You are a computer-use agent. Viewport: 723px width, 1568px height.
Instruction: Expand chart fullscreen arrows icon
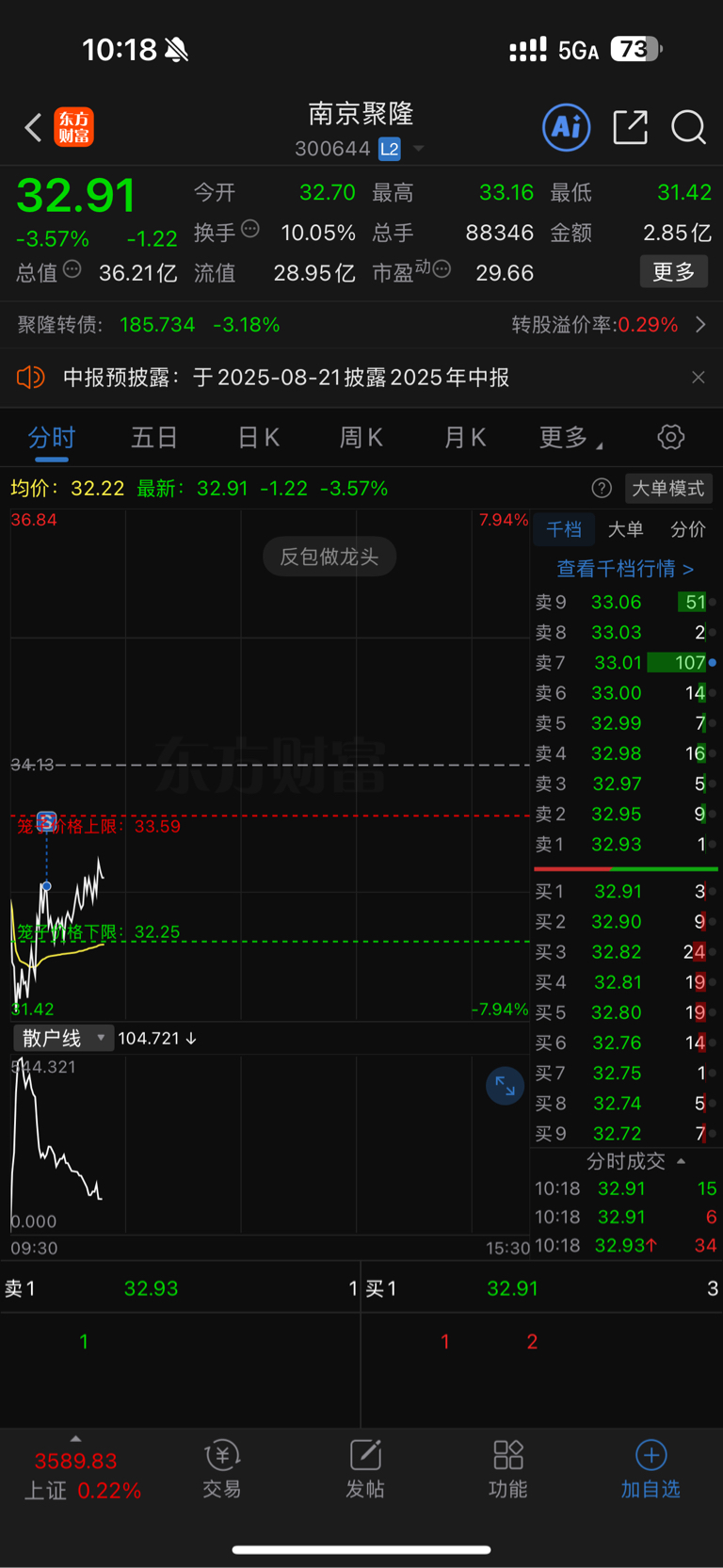coord(506,1086)
